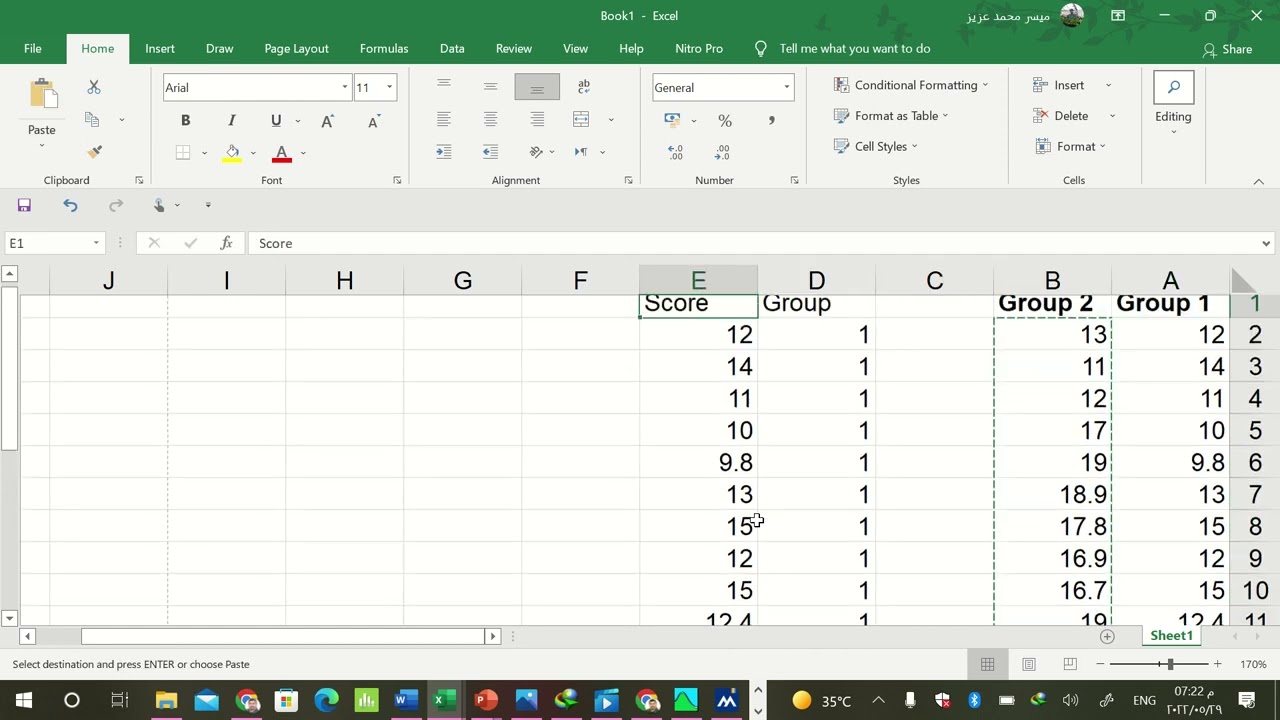Open the fill color dropdown arrow
Screen dimensions: 1280x720
(x=253, y=153)
